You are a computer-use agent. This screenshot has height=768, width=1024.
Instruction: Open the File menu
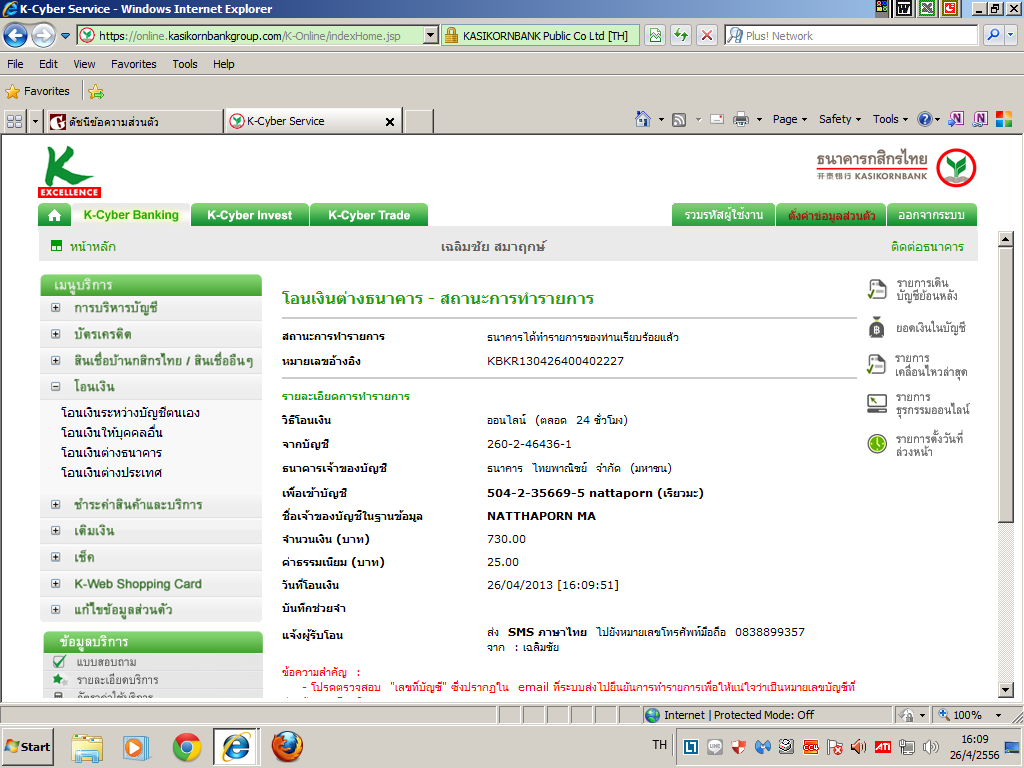click(15, 64)
